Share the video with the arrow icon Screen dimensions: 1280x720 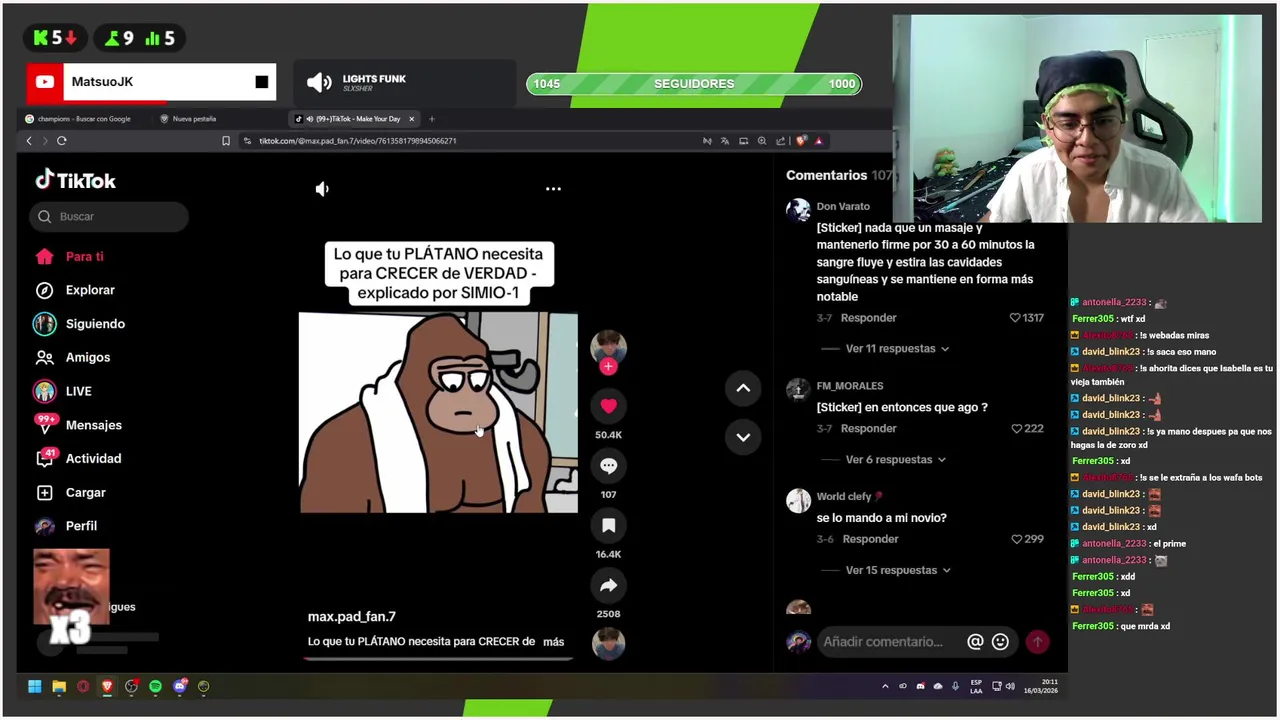pos(608,585)
